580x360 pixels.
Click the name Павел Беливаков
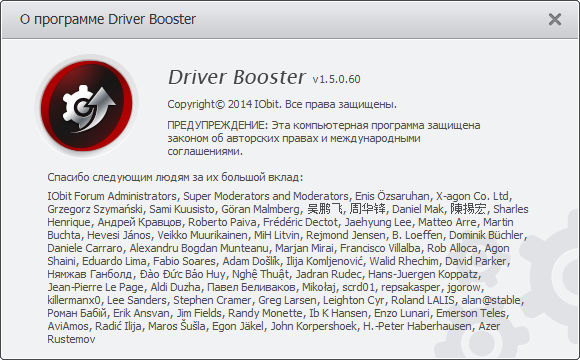click(251, 287)
